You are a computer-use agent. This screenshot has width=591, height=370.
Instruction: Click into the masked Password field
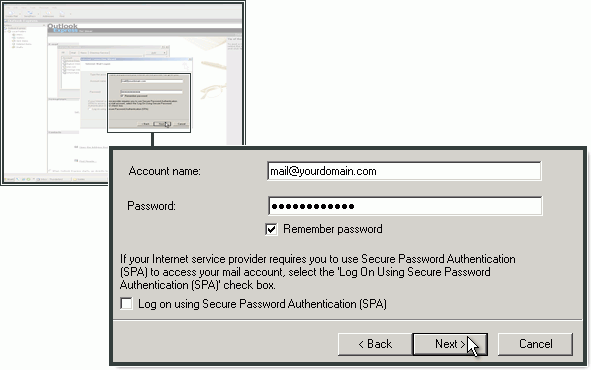pyautogui.click(x=405, y=206)
